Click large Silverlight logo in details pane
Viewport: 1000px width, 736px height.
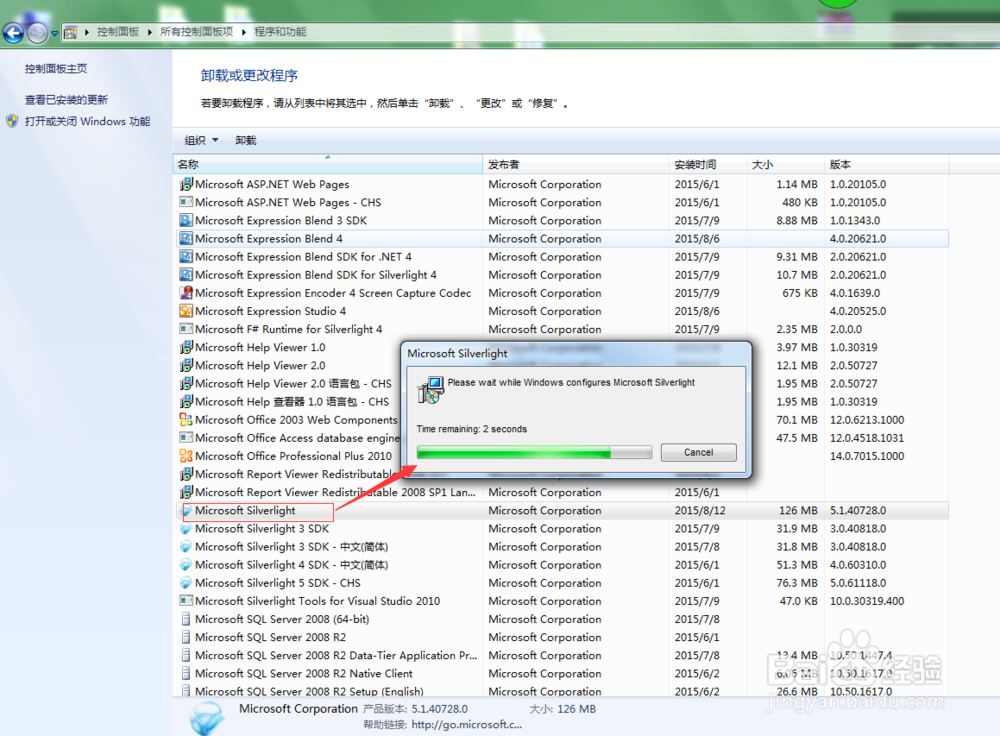(x=206, y=718)
